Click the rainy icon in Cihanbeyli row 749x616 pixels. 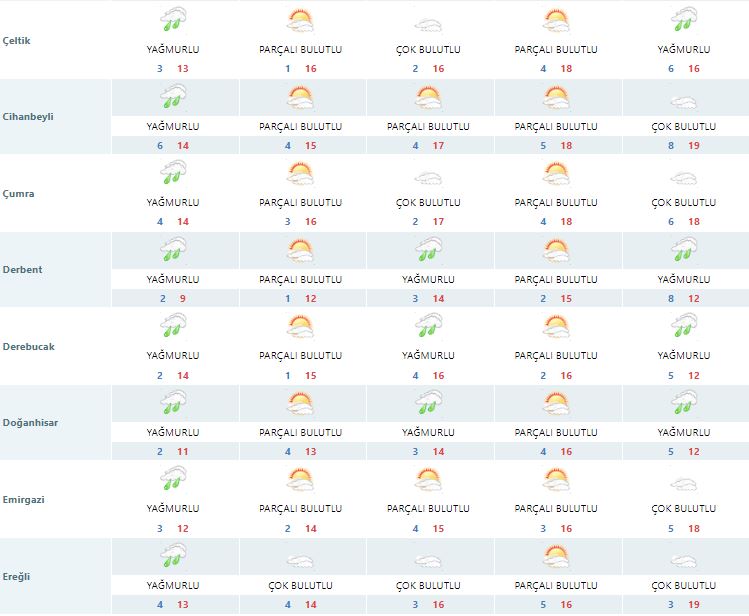tap(174, 98)
